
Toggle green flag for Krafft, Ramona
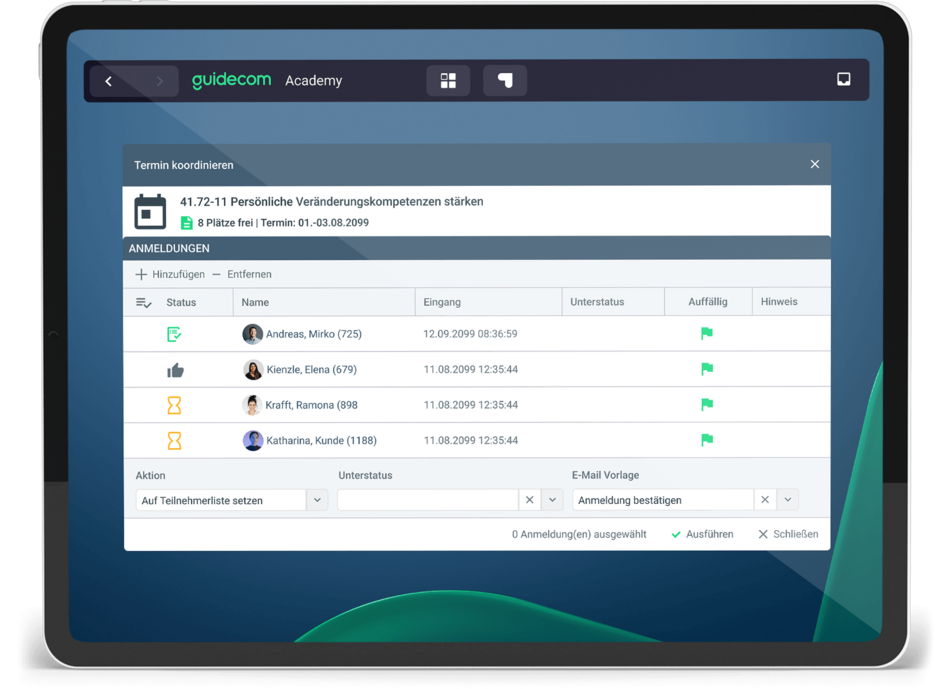pyautogui.click(x=707, y=405)
